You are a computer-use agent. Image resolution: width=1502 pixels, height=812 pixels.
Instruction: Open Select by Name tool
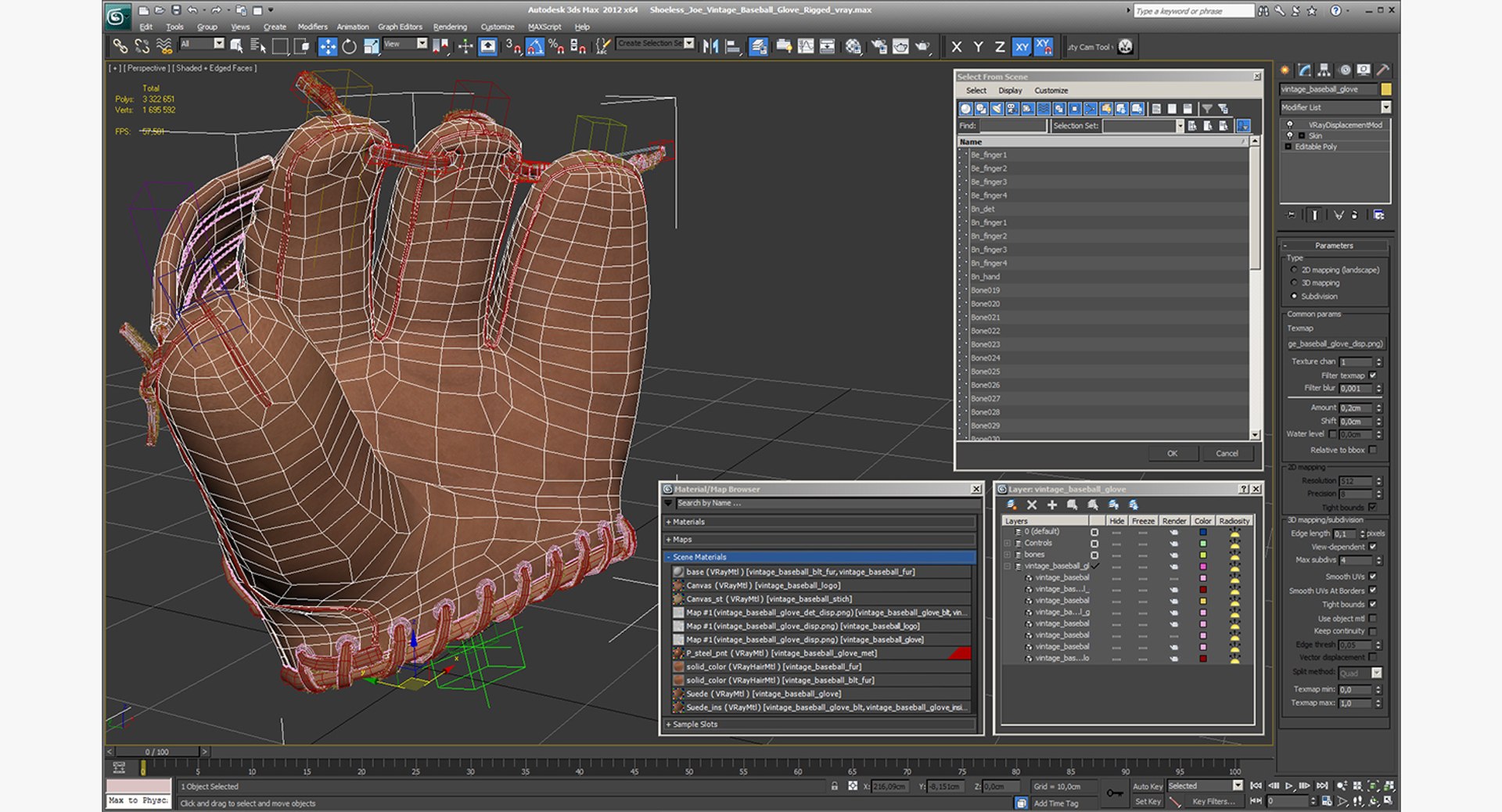tap(257, 46)
